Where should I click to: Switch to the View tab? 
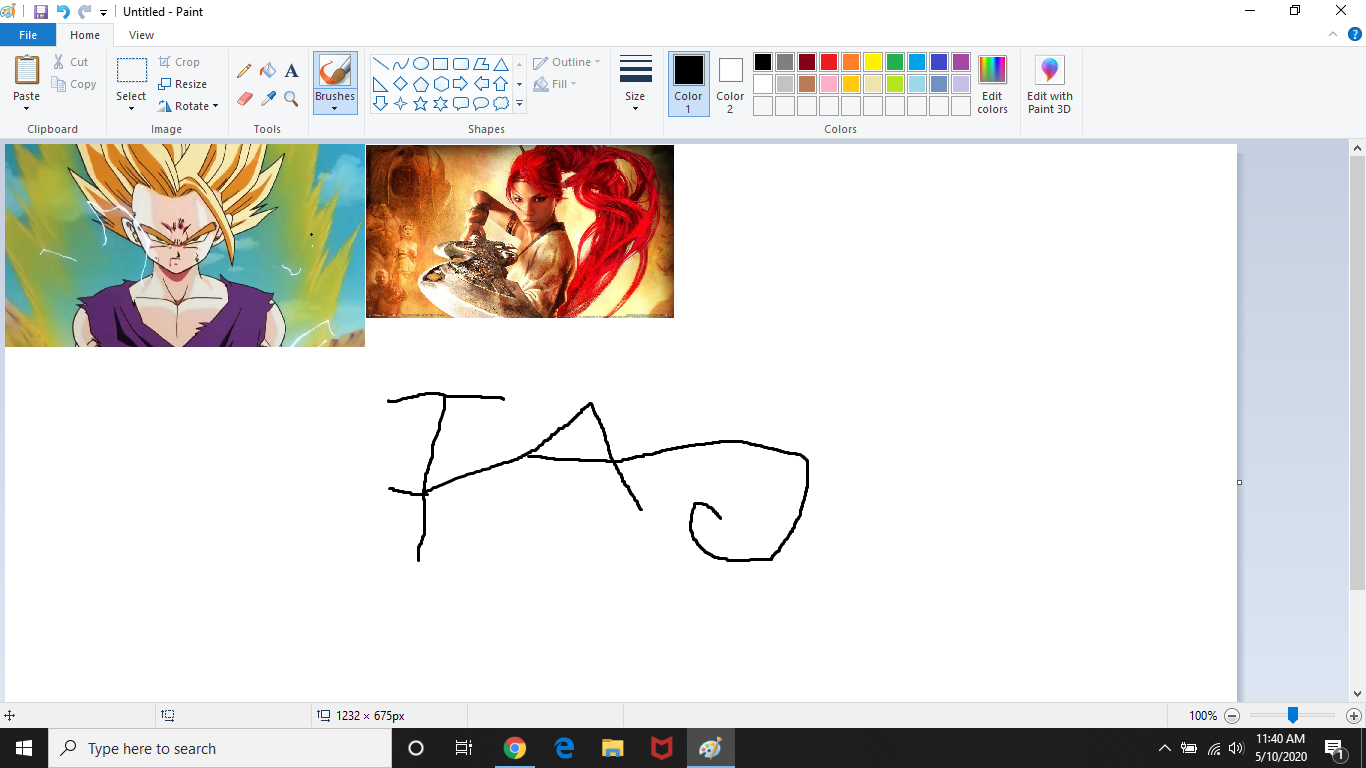(142, 35)
